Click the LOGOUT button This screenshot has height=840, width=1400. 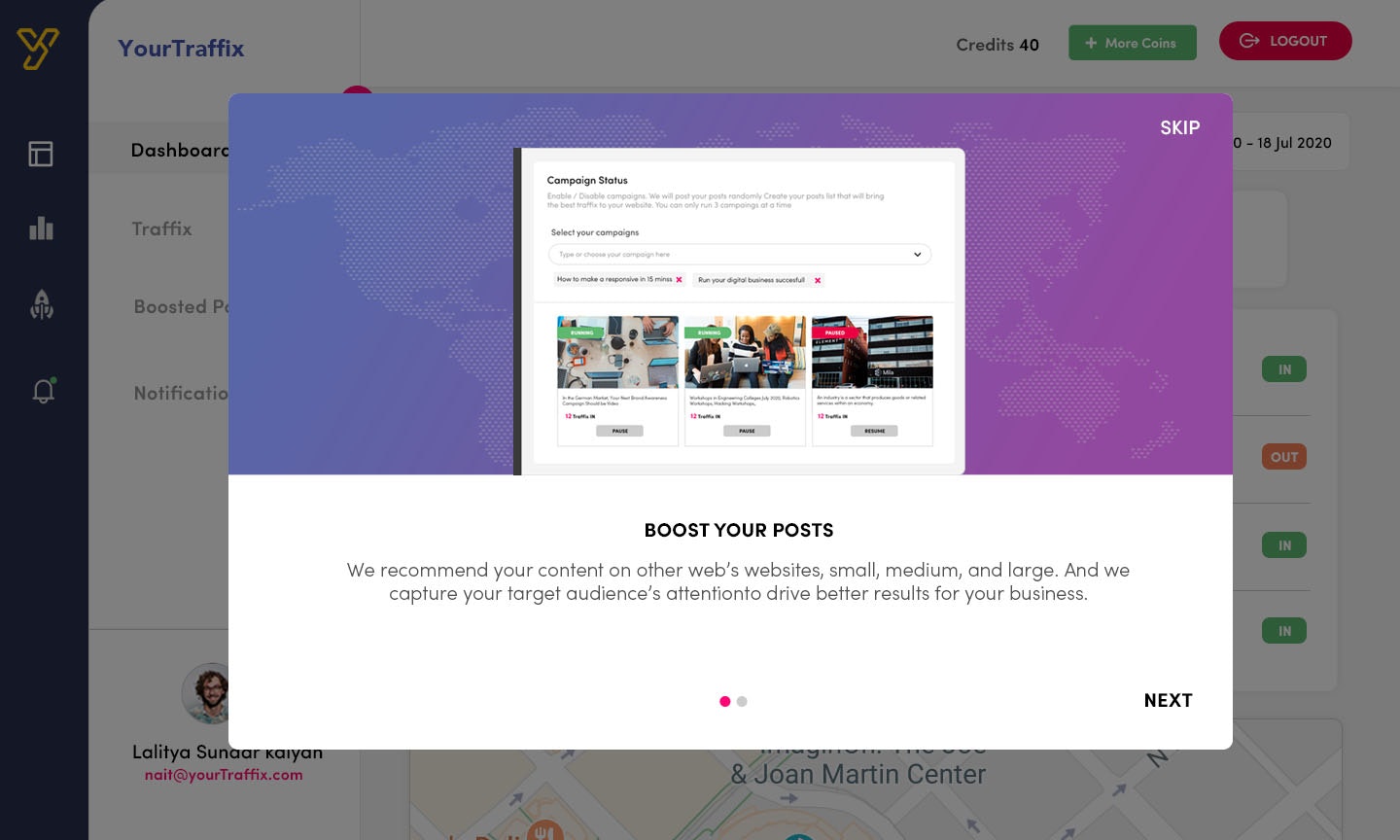1285,41
